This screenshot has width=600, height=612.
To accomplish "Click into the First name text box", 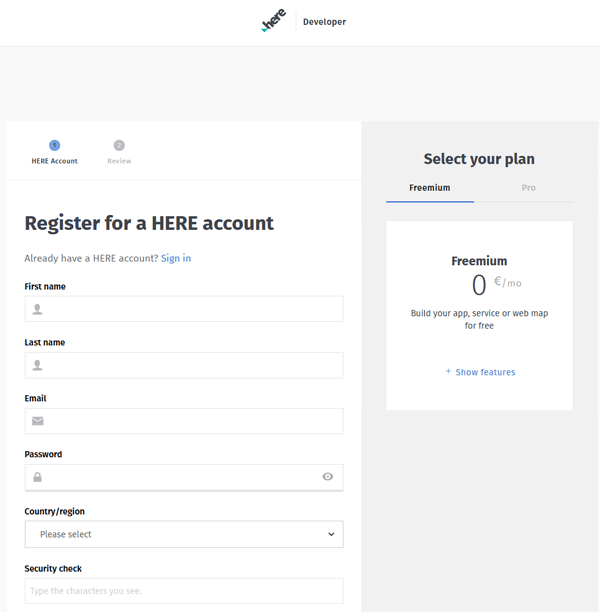I will (184, 309).
